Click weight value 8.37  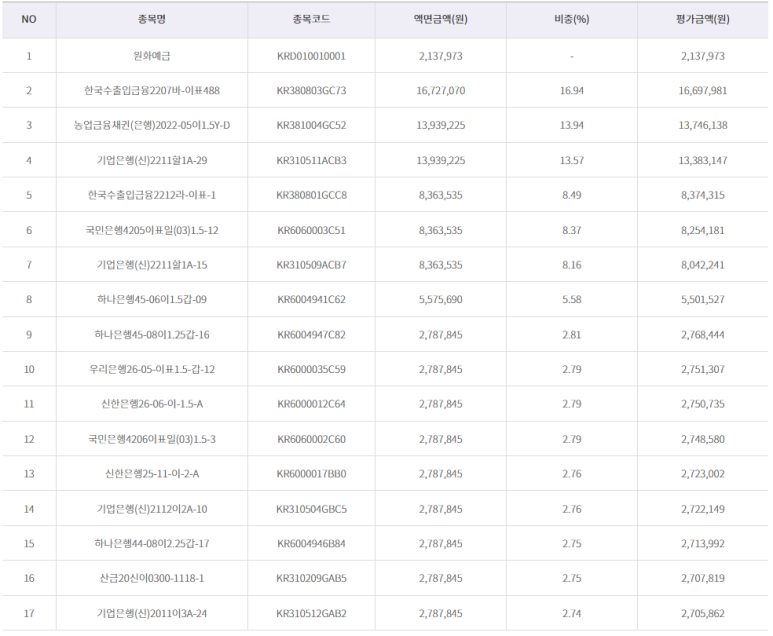(572, 230)
